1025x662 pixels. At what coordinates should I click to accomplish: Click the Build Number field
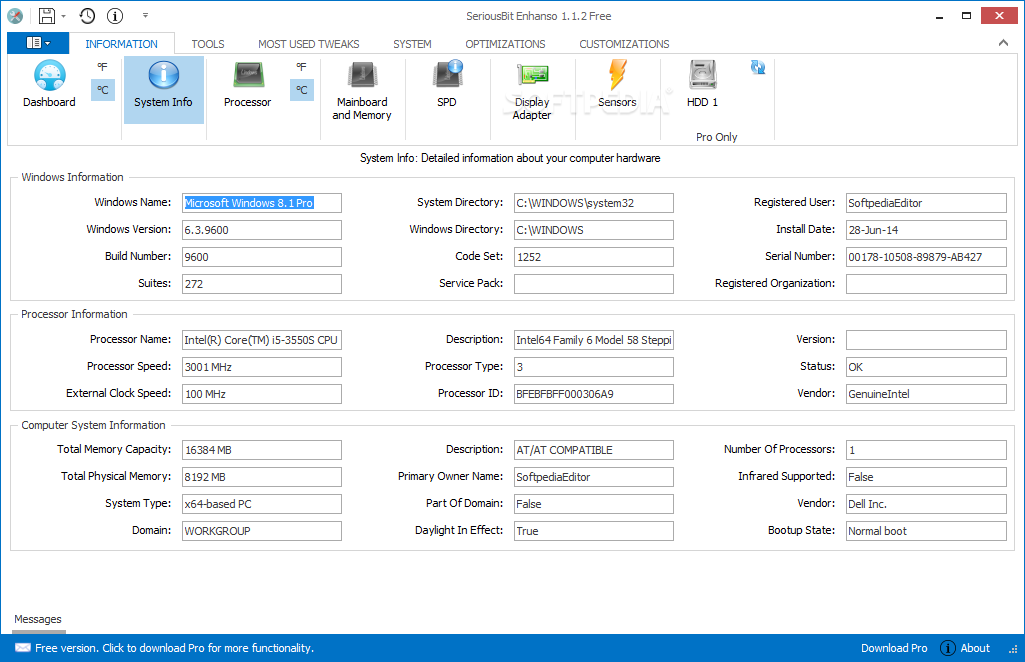(261, 257)
